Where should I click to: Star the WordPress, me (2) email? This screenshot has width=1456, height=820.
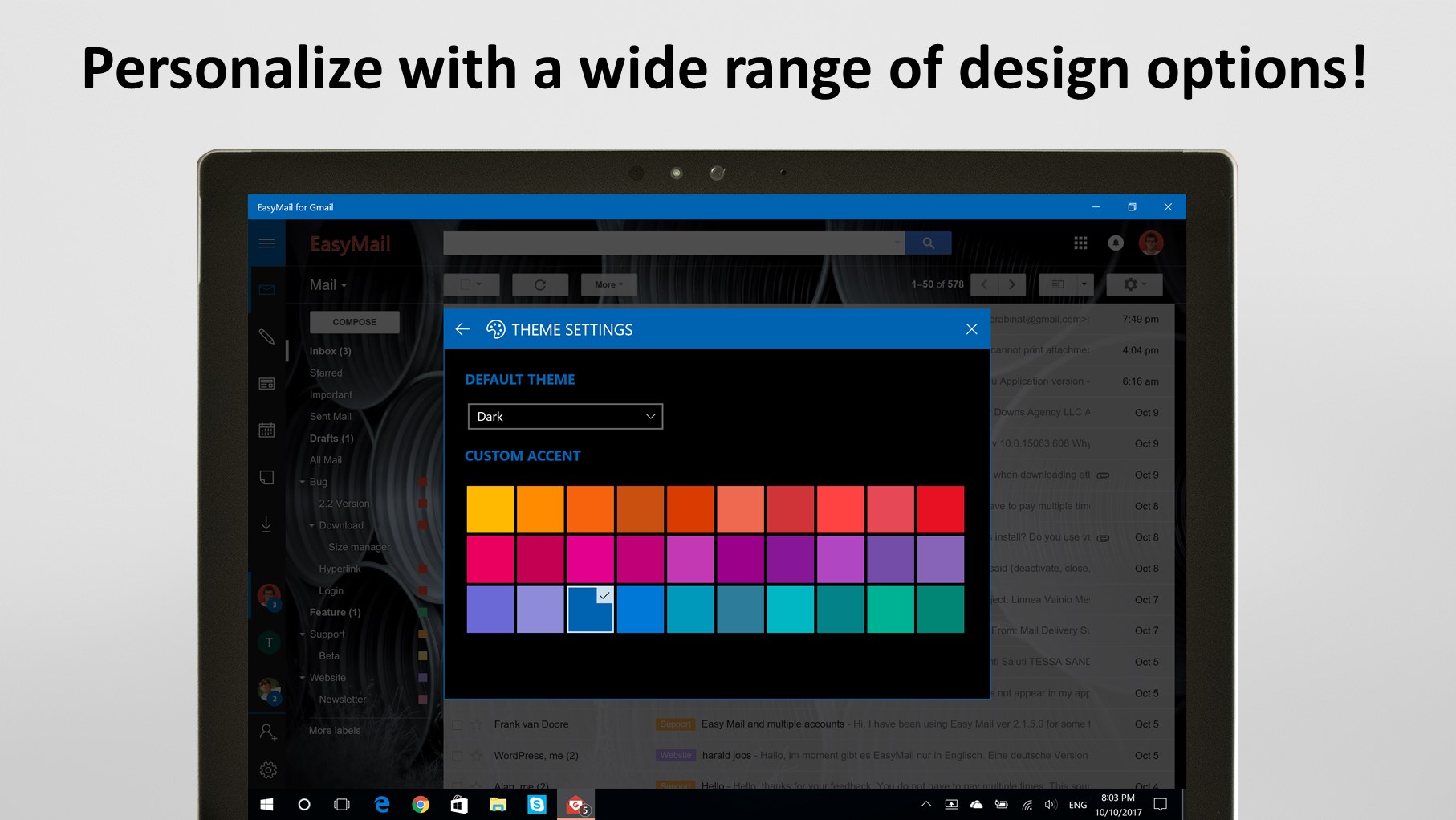tap(477, 756)
